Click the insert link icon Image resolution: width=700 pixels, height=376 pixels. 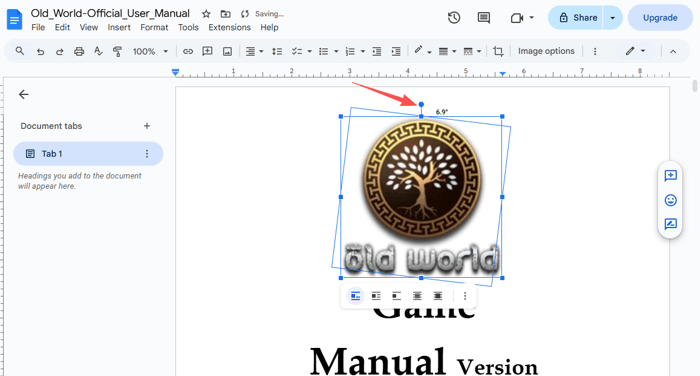[188, 51]
